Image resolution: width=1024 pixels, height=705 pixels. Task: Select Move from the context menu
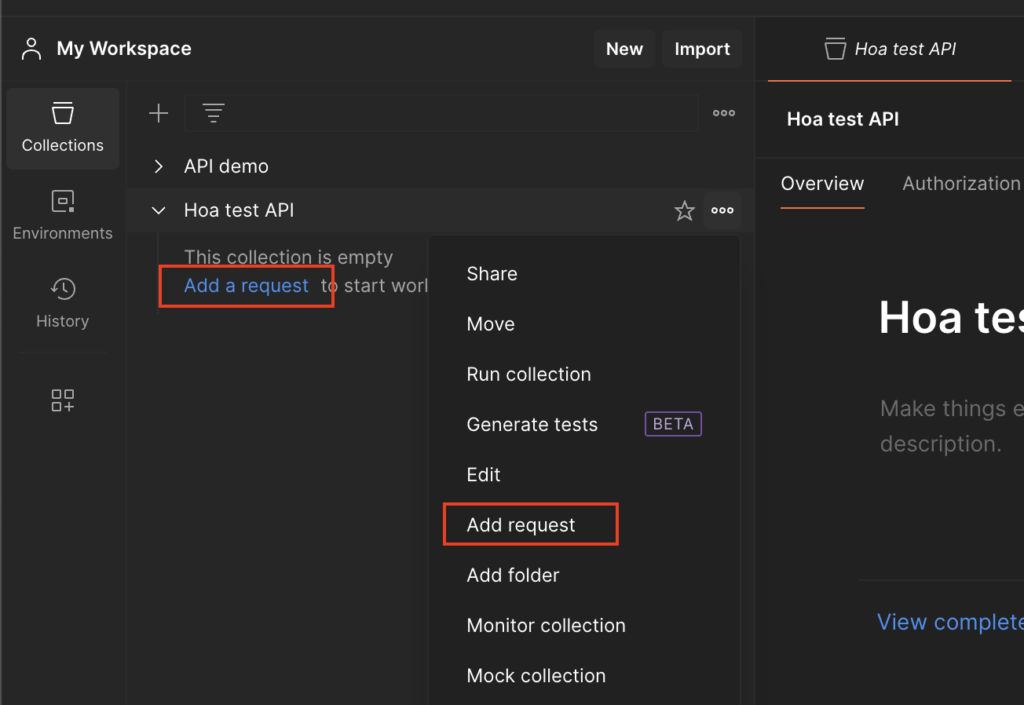point(490,324)
